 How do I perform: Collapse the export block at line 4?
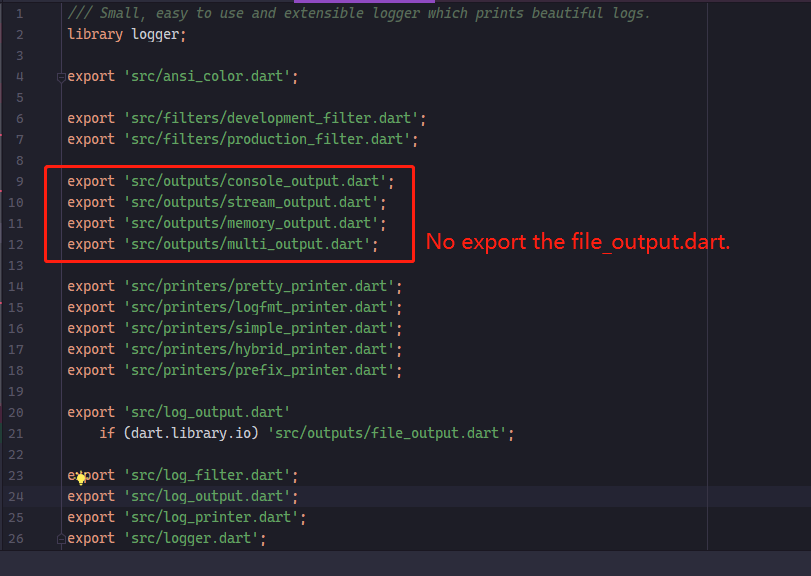61,78
